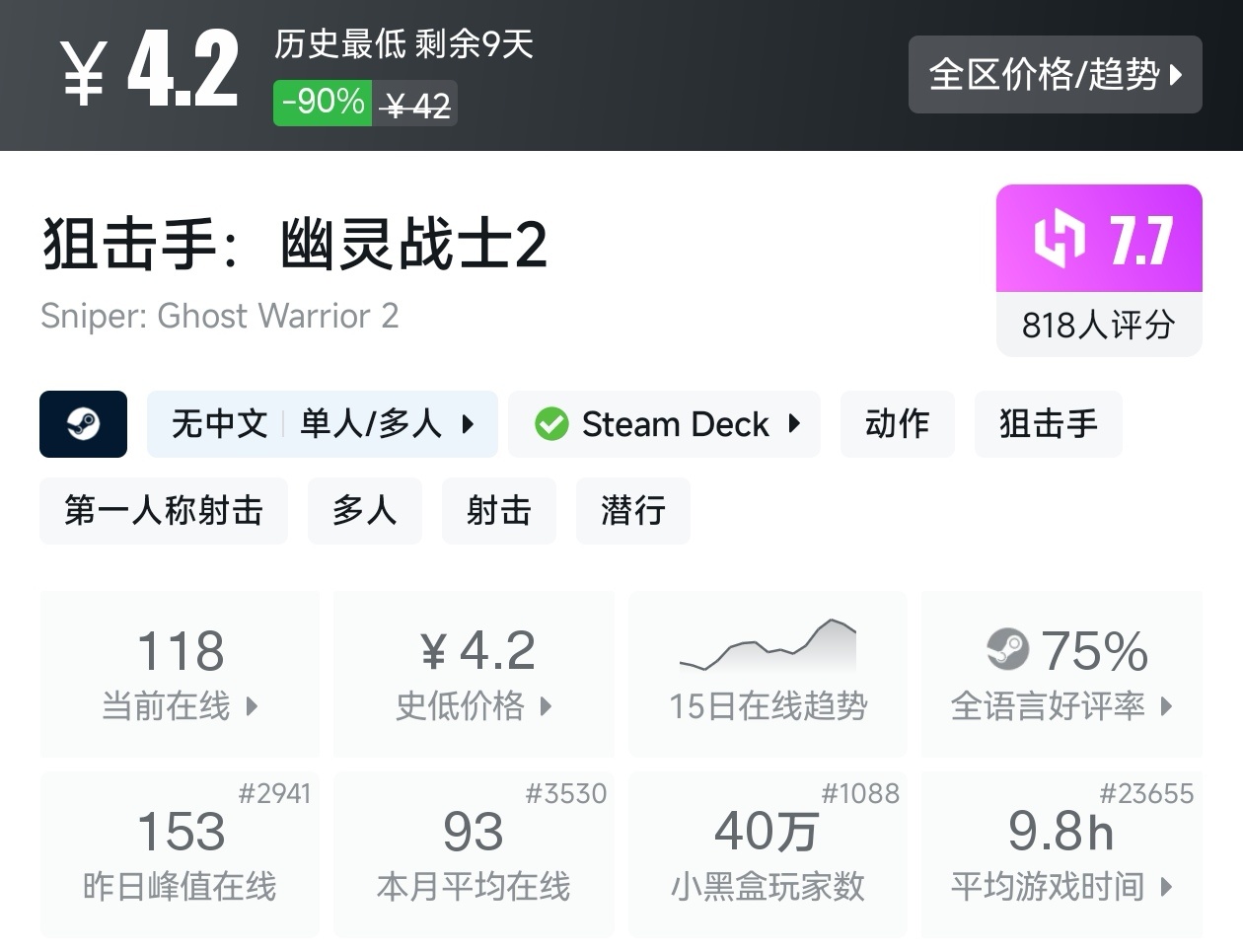Select the 多人 tag
1243x952 pixels.
click(x=364, y=511)
